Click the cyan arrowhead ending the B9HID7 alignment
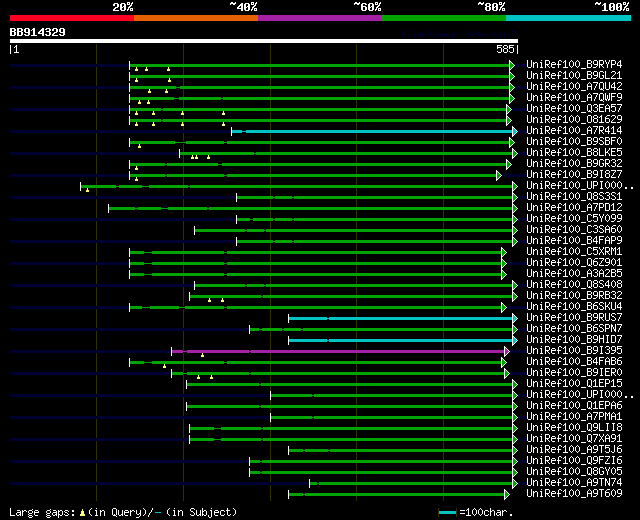 [x=515, y=340]
